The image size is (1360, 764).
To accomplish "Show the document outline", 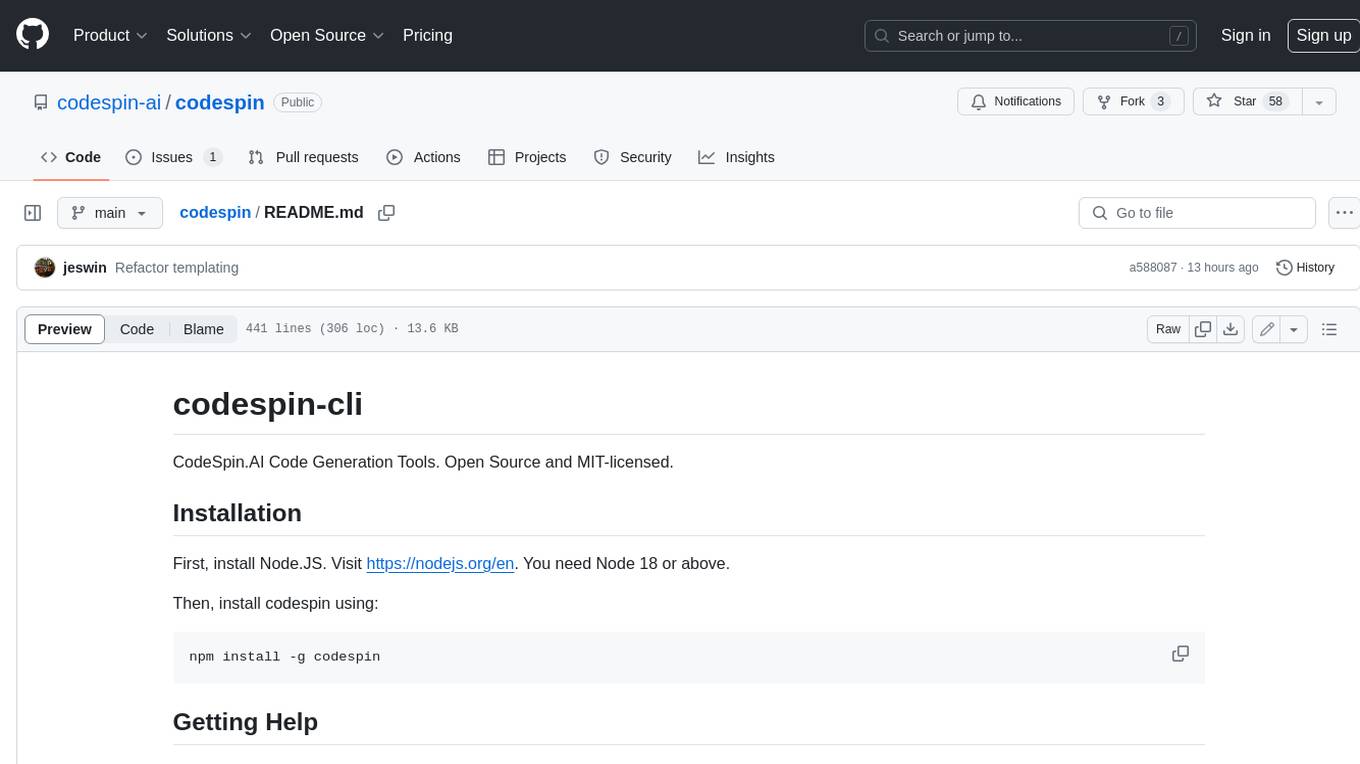I will pyautogui.click(x=1329, y=329).
